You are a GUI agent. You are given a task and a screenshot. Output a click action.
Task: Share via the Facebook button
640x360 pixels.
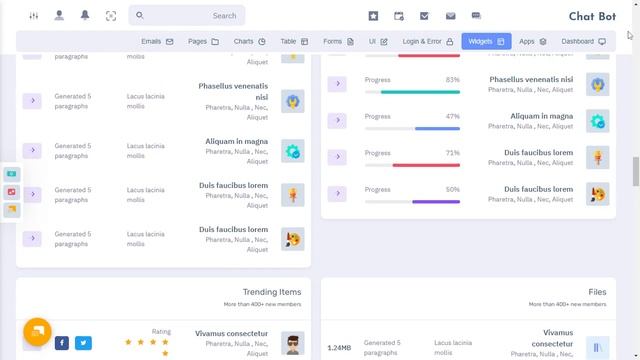pos(62,343)
